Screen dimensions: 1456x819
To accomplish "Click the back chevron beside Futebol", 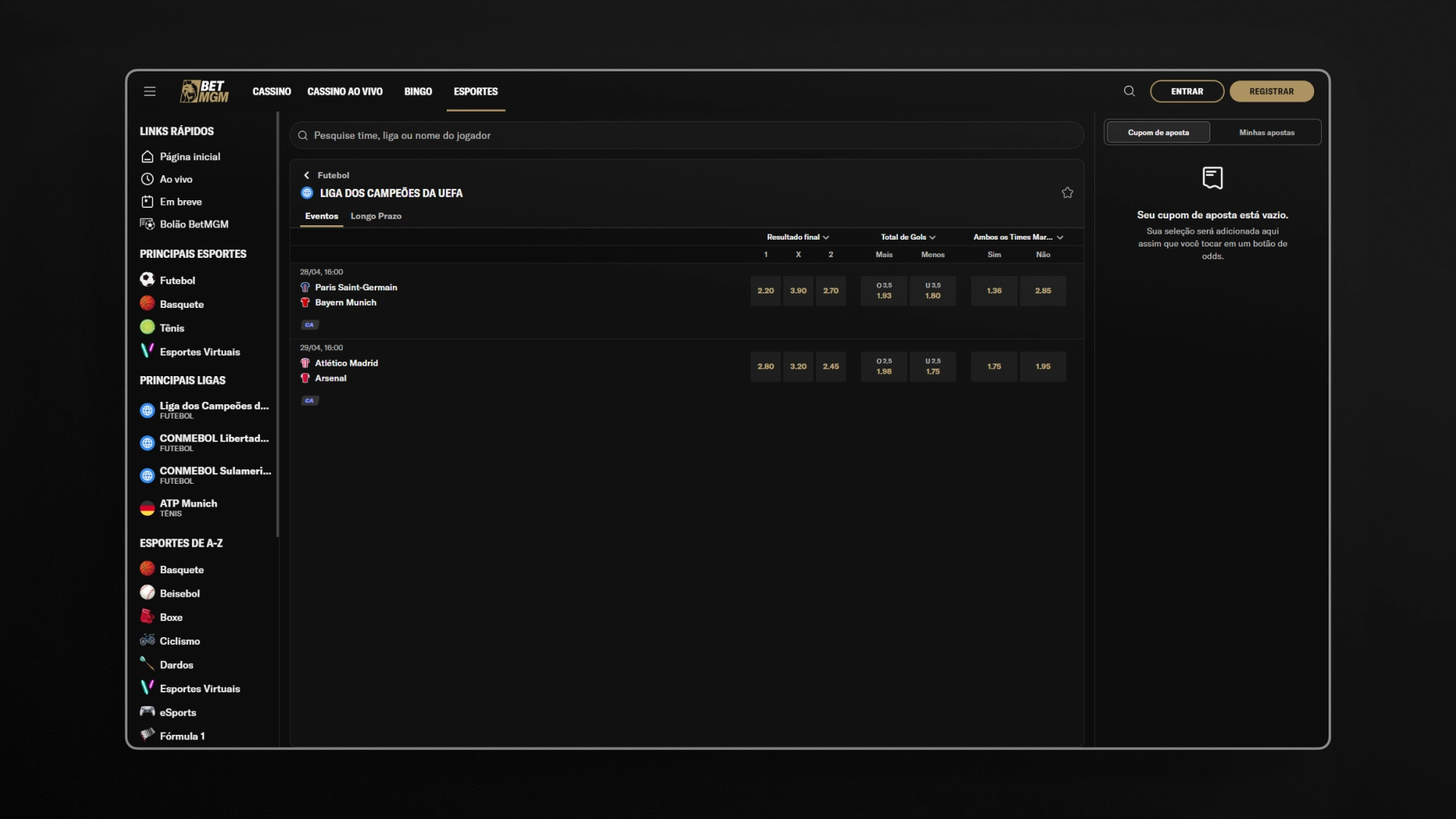I will (x=306, y=175).
